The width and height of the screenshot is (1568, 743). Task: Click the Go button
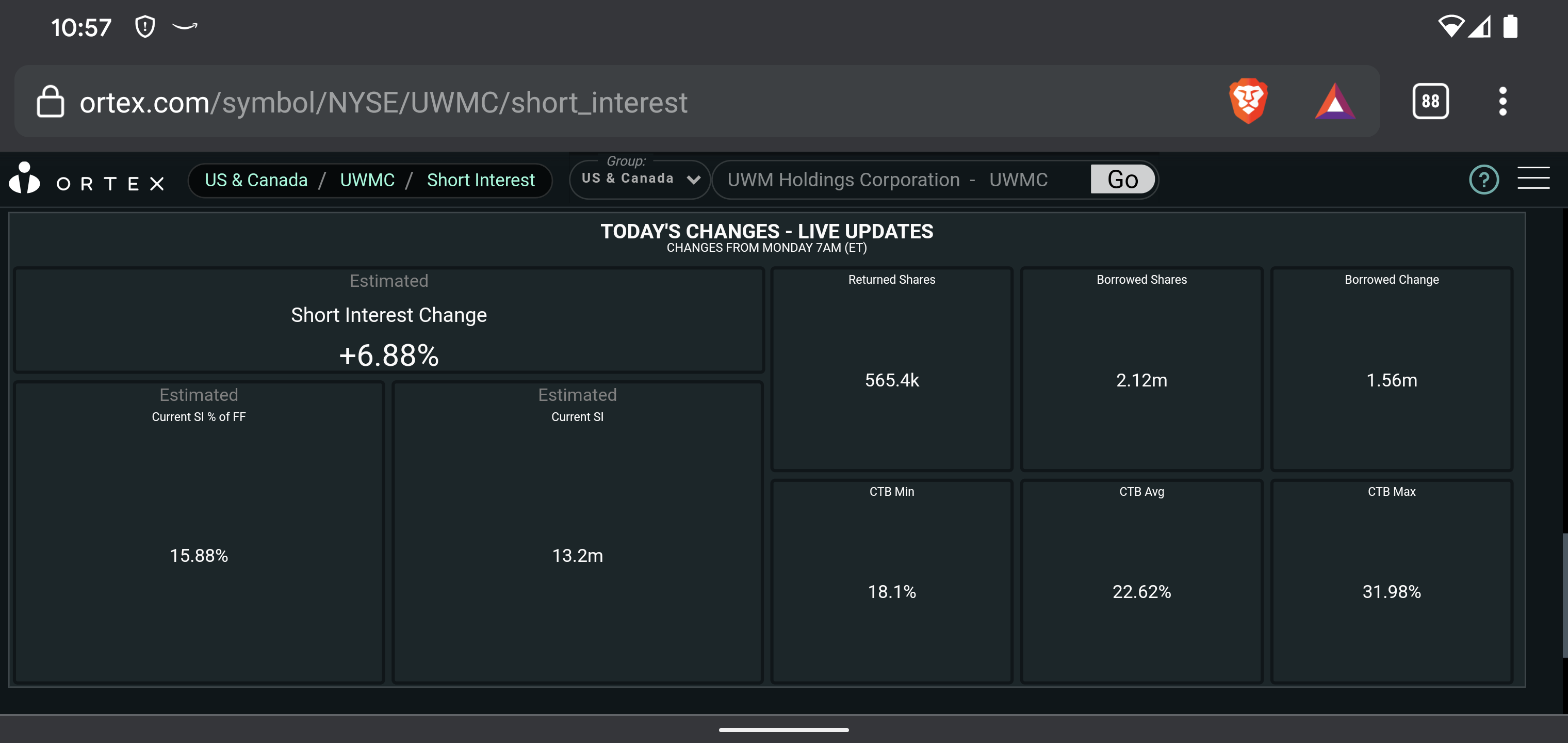(x=1122, y=180)
